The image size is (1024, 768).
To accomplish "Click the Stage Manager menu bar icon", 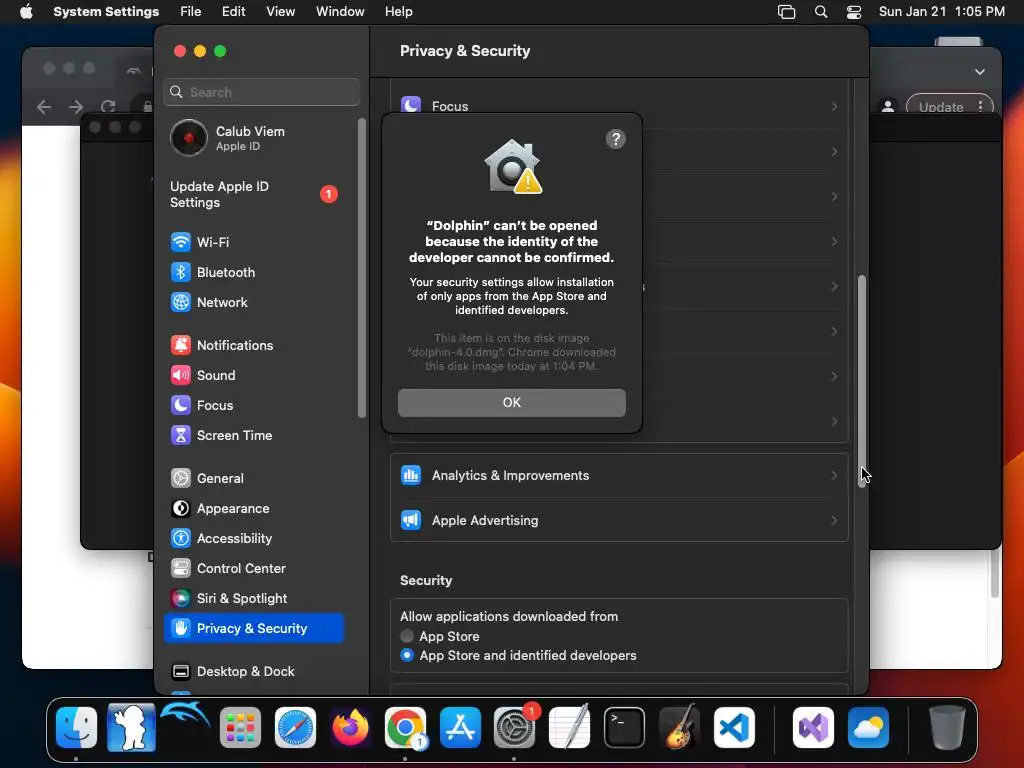I will click(786, 12).
